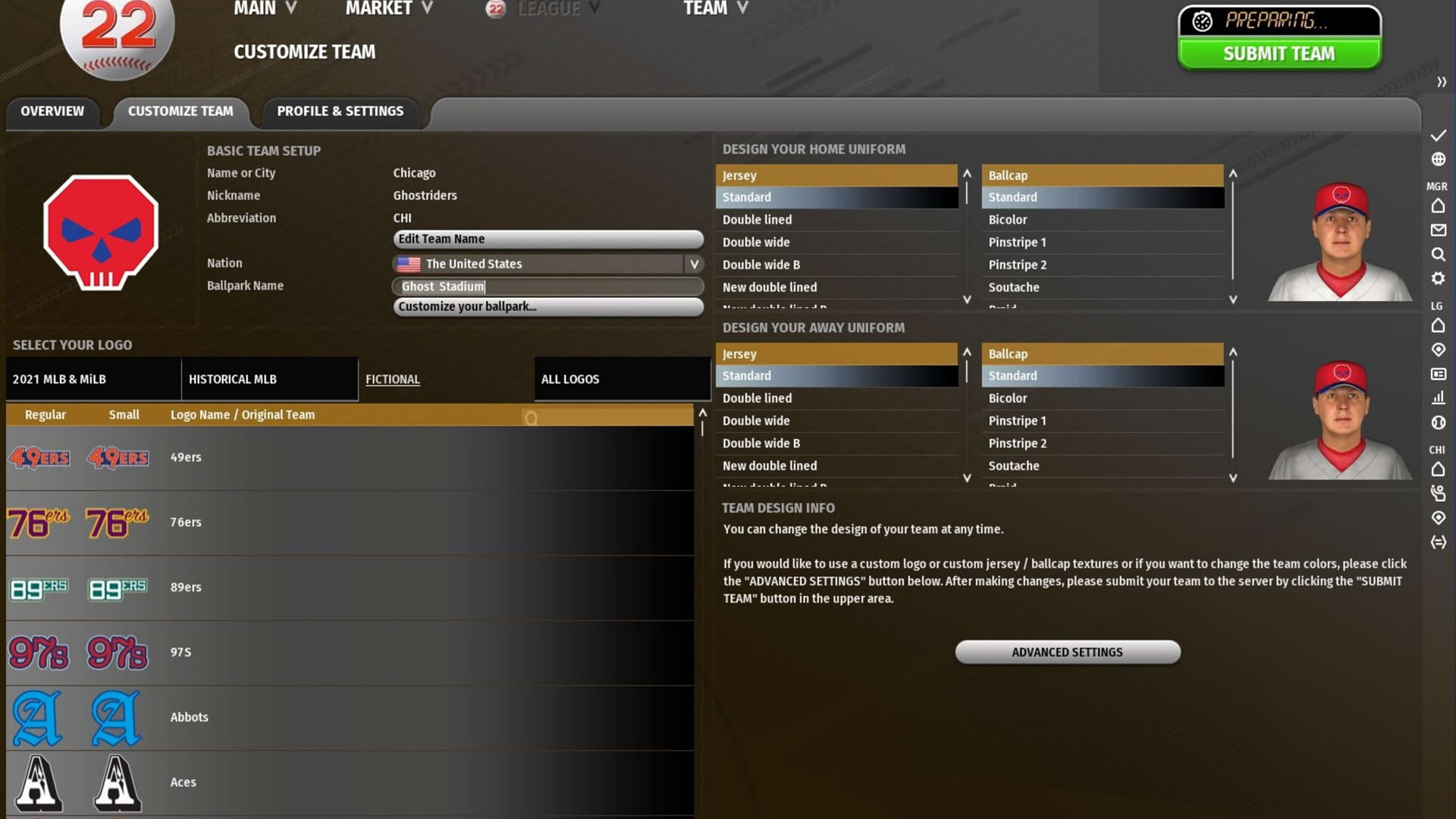The image size is (1456, 819).
Task: Expand the Nation dropdown arrow
Action: tap(693, 264)
